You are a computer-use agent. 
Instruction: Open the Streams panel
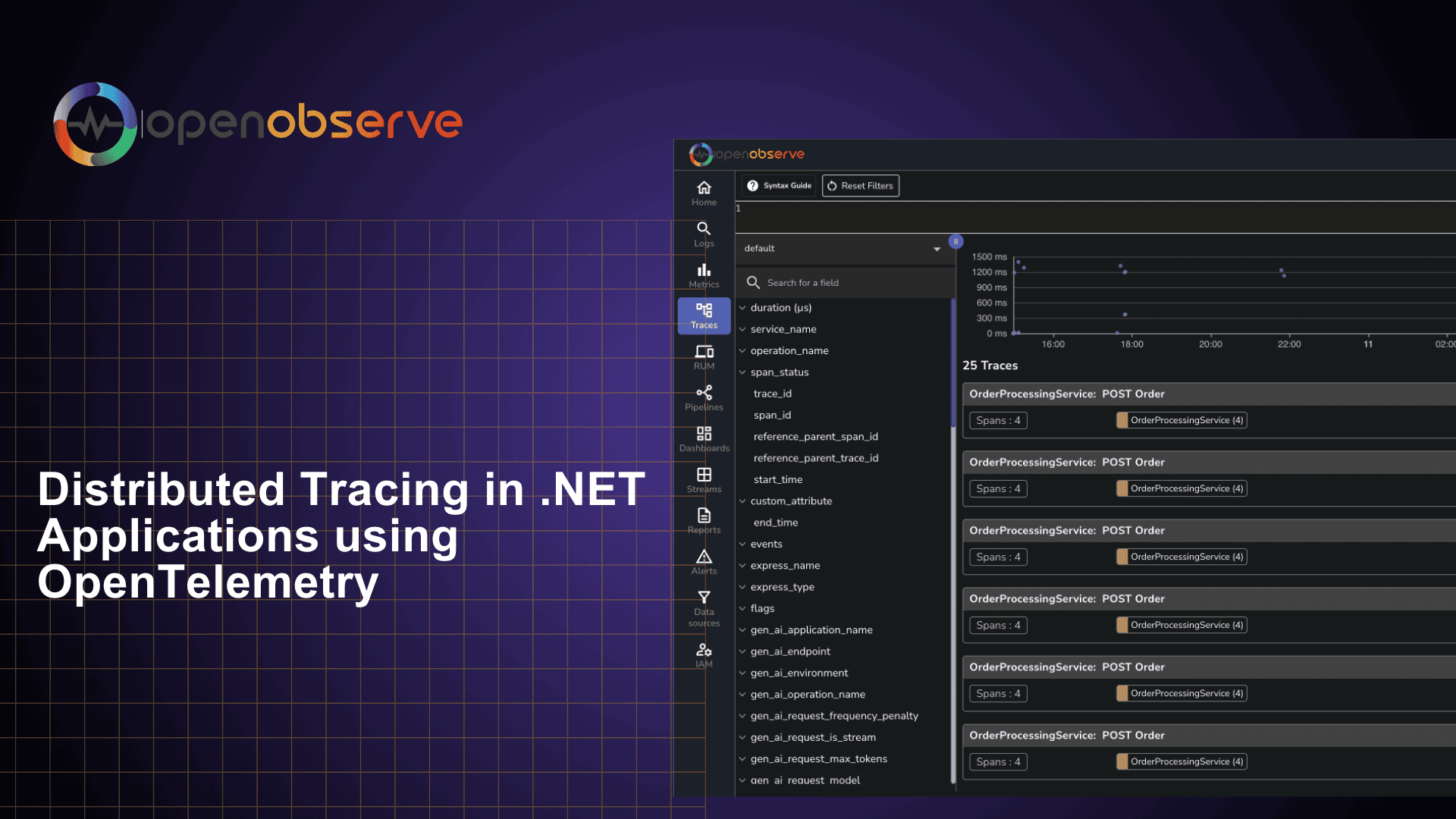pos(703,479)
